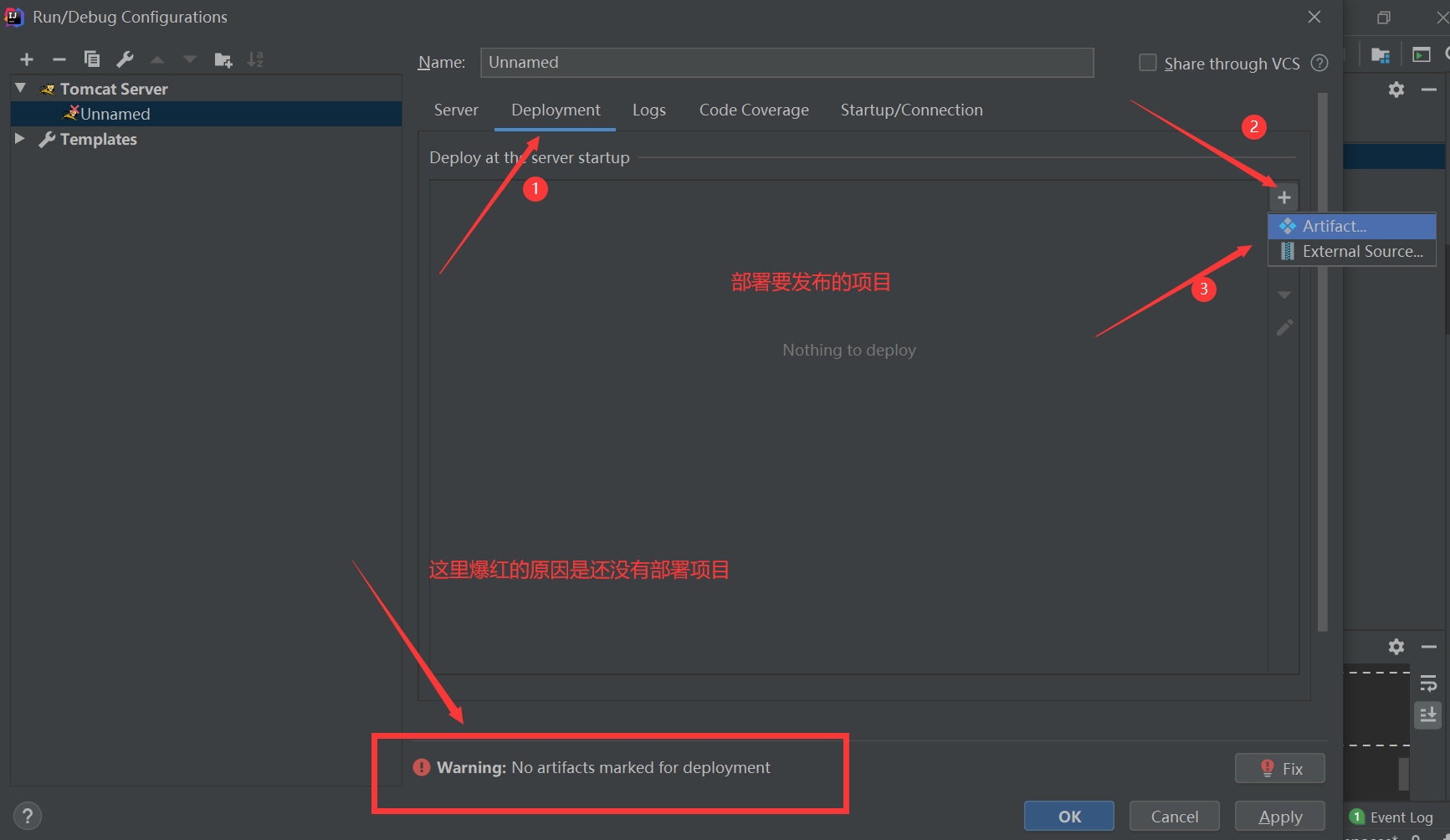Click the red warning icon
Screen dimensions: 1450x840
422,767
